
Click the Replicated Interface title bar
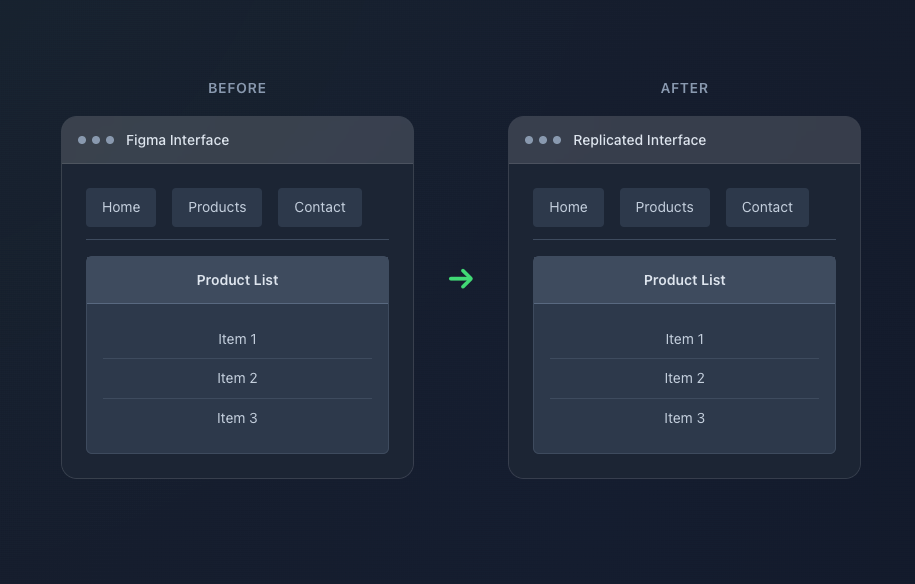click(684, 140)
